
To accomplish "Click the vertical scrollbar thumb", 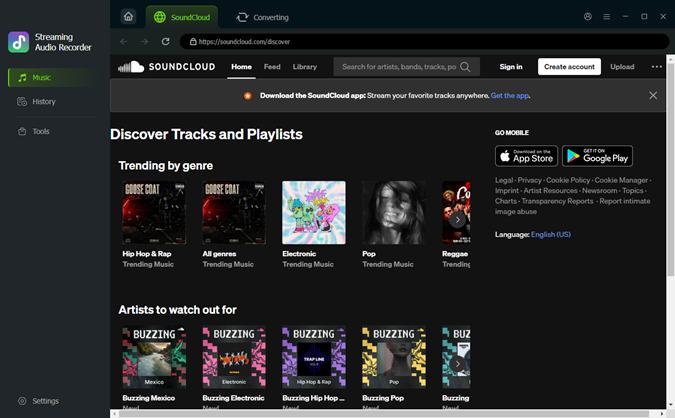I will pos(670,168).
